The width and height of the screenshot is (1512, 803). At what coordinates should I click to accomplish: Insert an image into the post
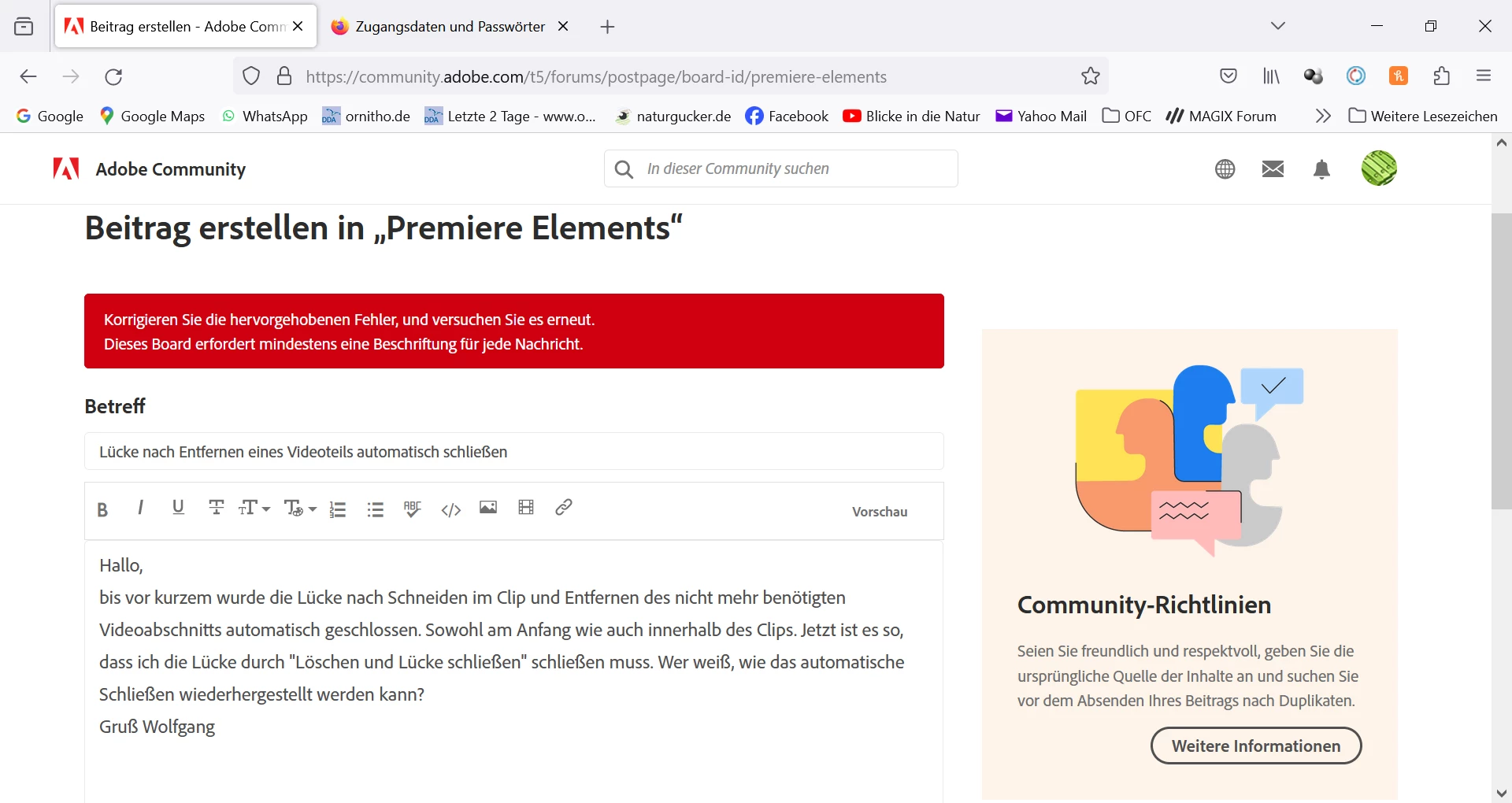[488, 508]
